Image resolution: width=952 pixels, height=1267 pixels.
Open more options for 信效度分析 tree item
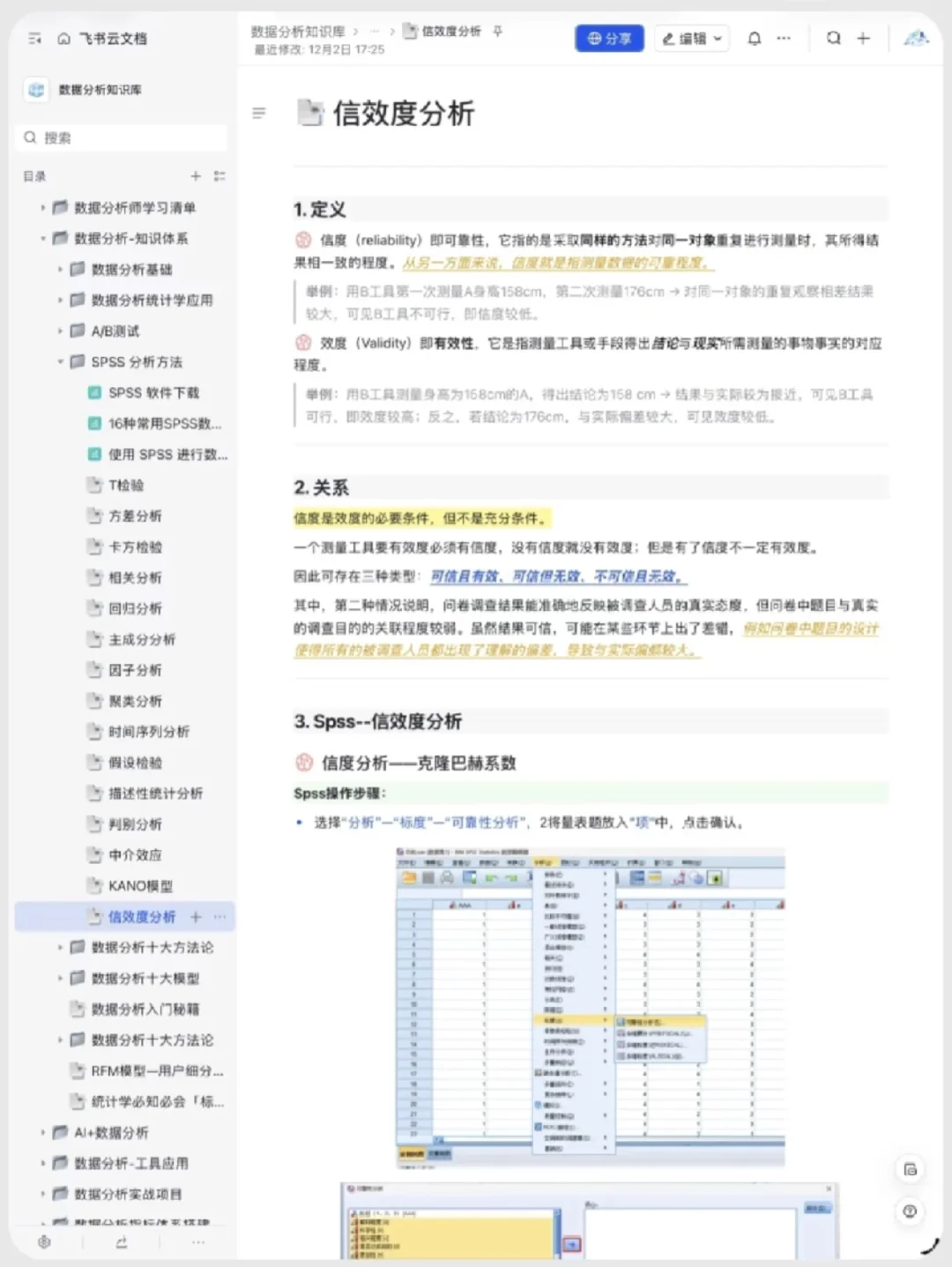pos(219,917)
